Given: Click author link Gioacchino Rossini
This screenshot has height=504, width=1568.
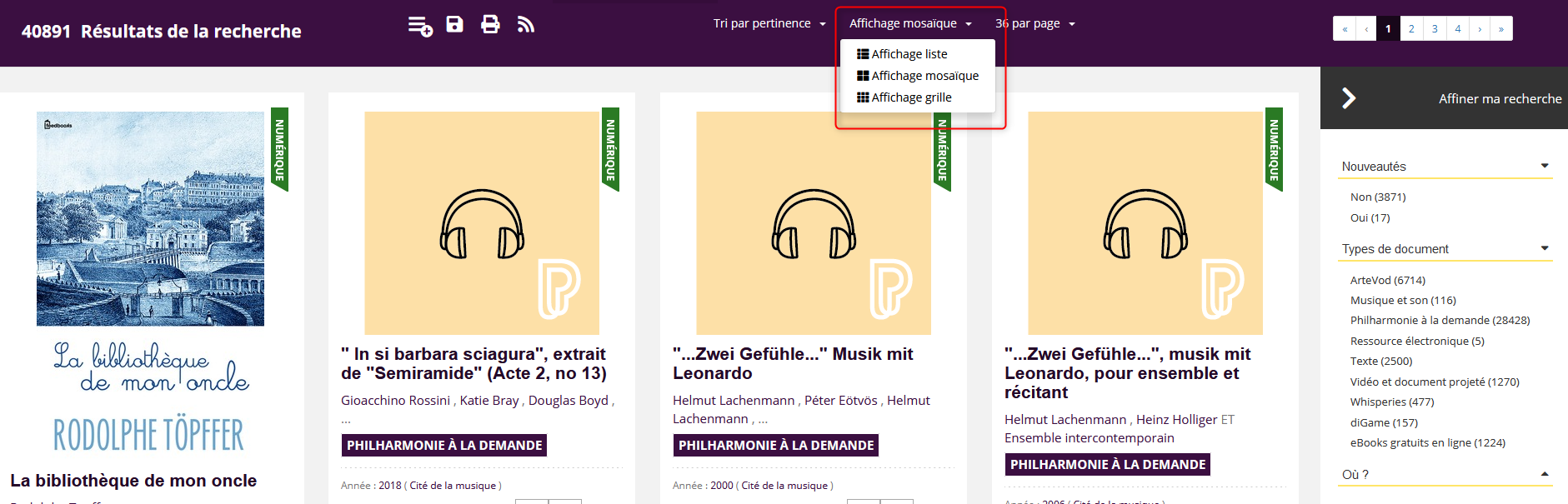Looking at the screenshot, I should tap(395, 401).
